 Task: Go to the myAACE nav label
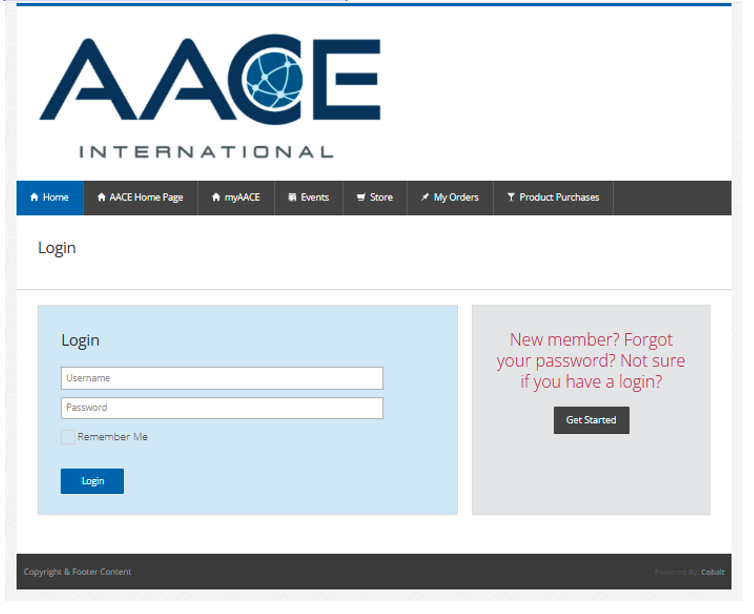[242, 198]
